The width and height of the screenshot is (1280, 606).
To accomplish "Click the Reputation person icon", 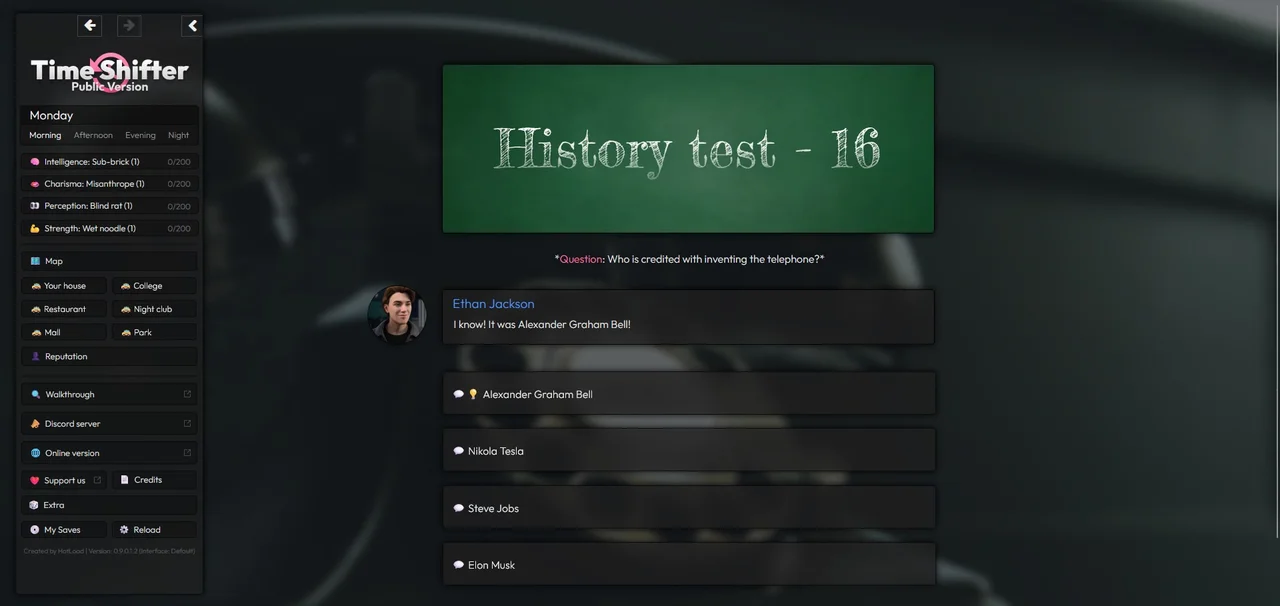I will (35, 356).
